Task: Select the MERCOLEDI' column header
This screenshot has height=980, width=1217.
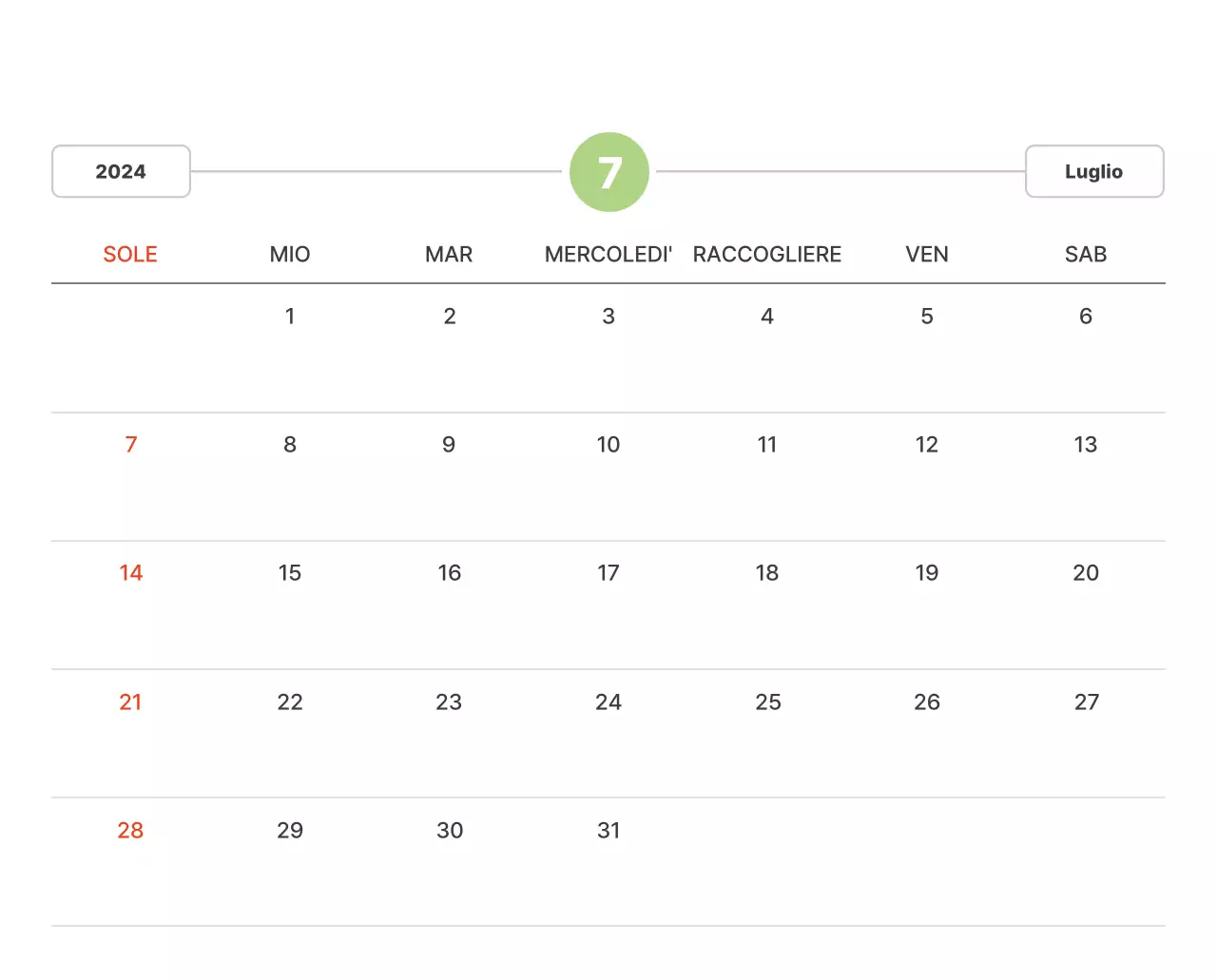Action: click(x=608, y=255)
